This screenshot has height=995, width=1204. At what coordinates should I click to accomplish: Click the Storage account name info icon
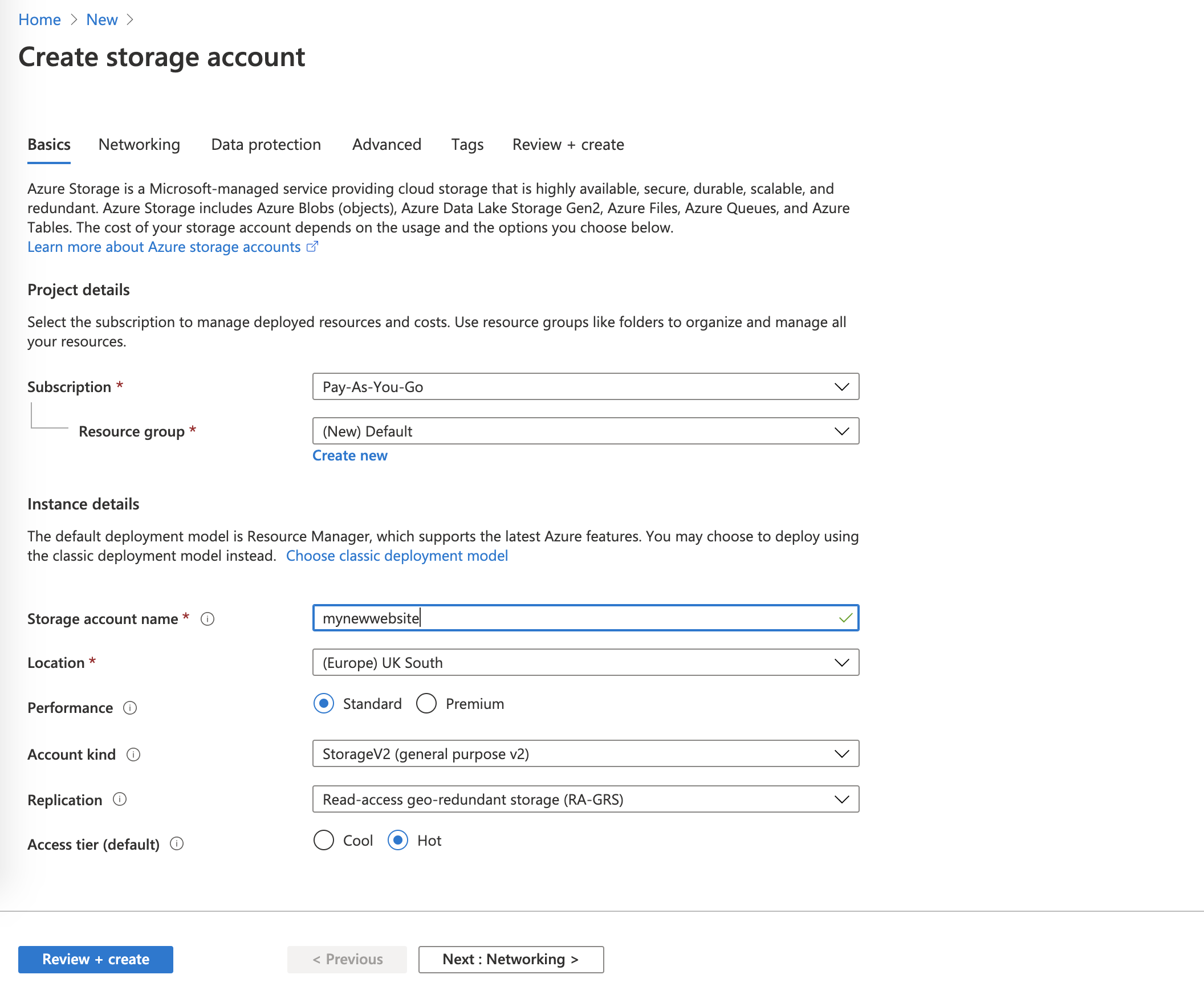pos(208,619)
